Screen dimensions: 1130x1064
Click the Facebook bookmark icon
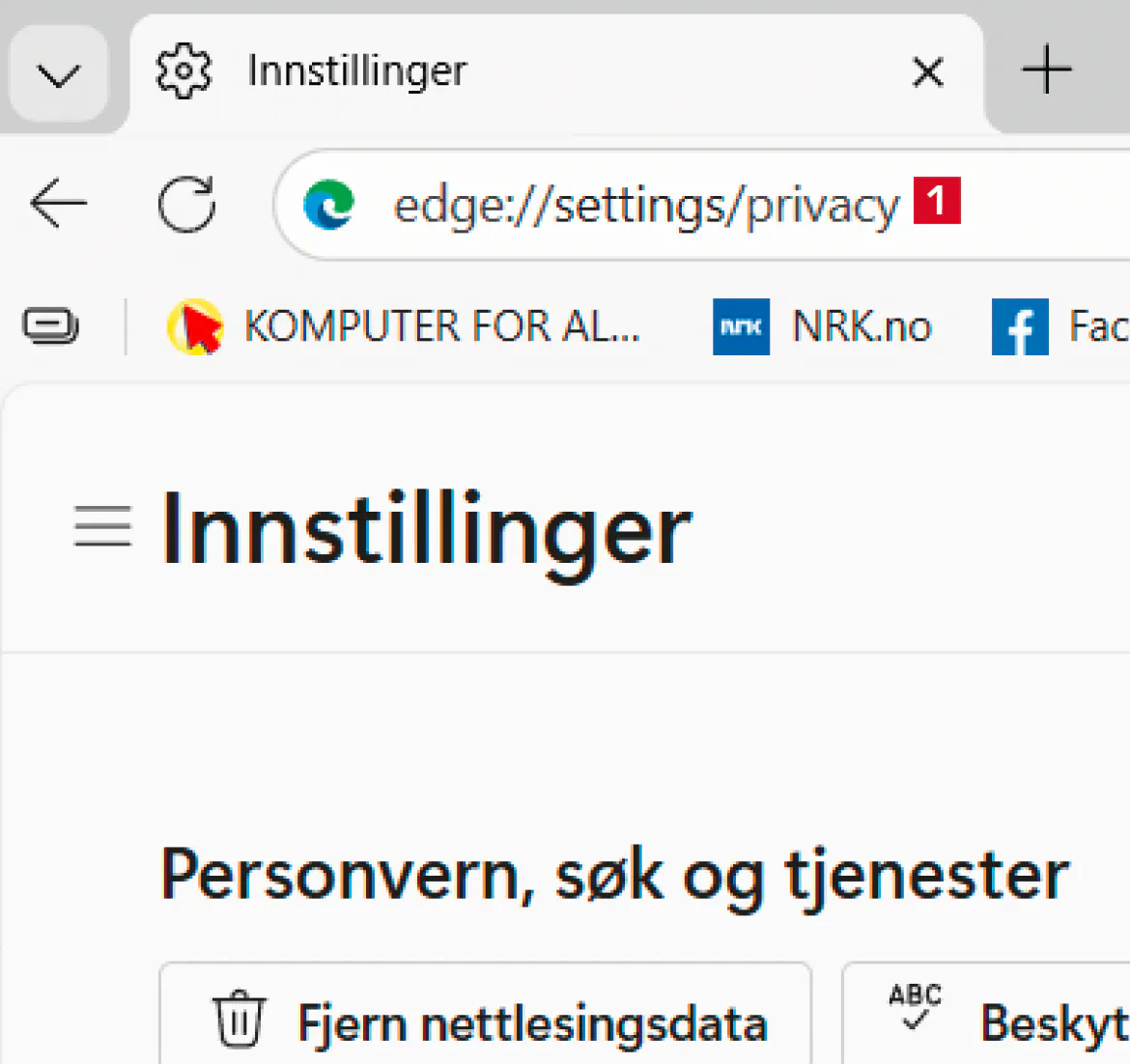(1020, 327)
